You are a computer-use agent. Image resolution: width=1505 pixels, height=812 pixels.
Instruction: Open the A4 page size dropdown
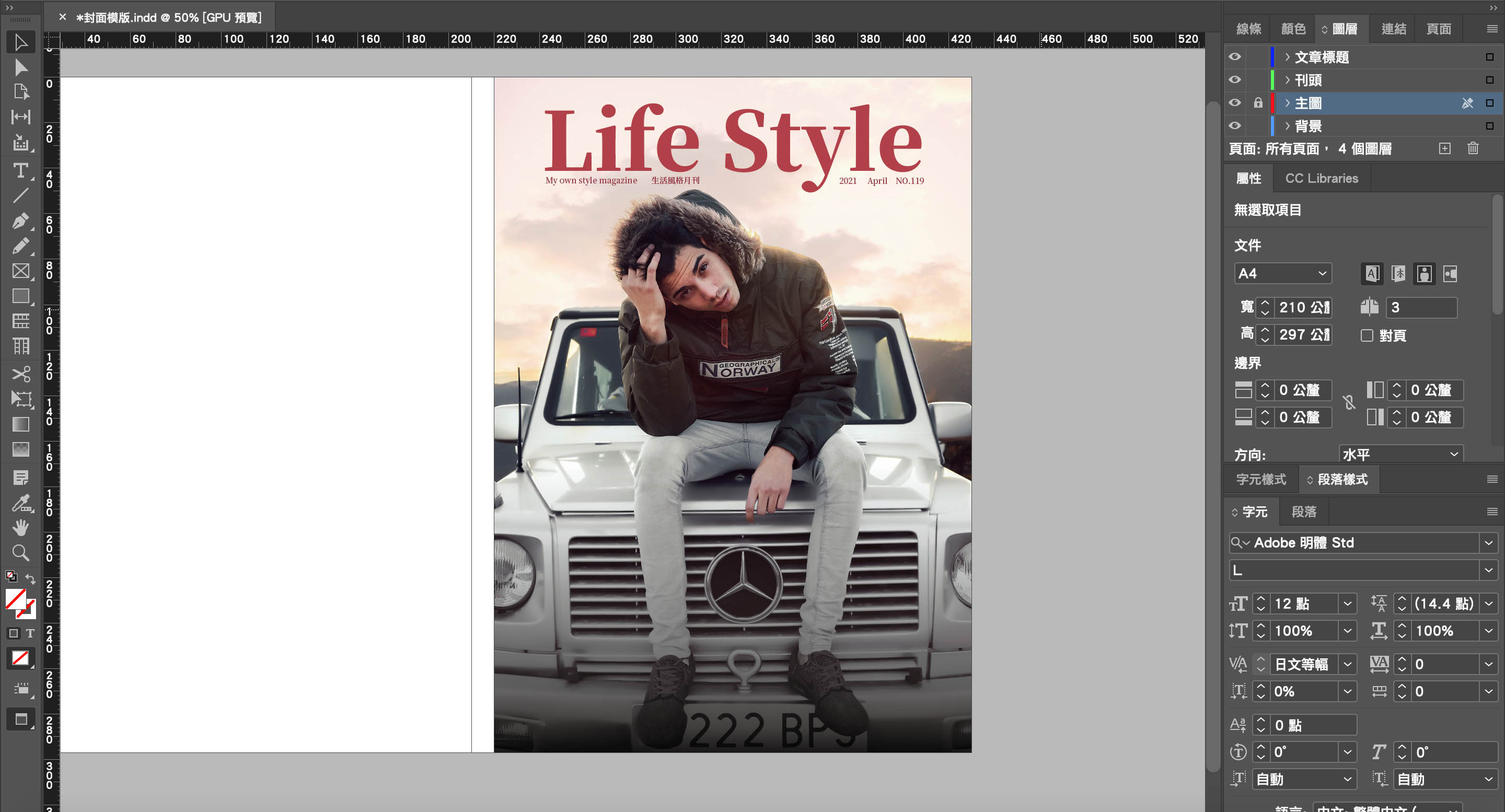coord(1282,273)
